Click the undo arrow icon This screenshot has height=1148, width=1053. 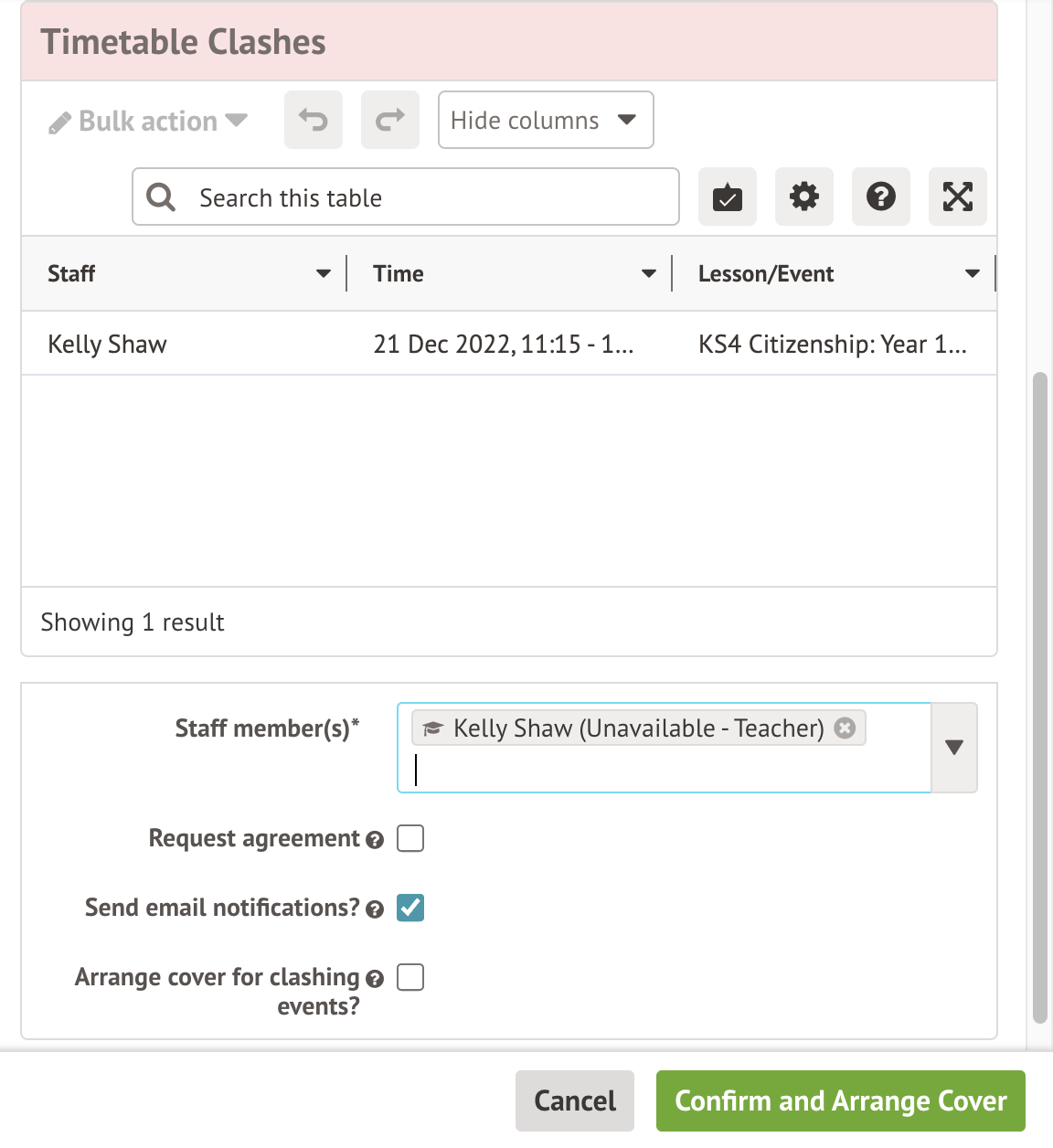point(313,120)
